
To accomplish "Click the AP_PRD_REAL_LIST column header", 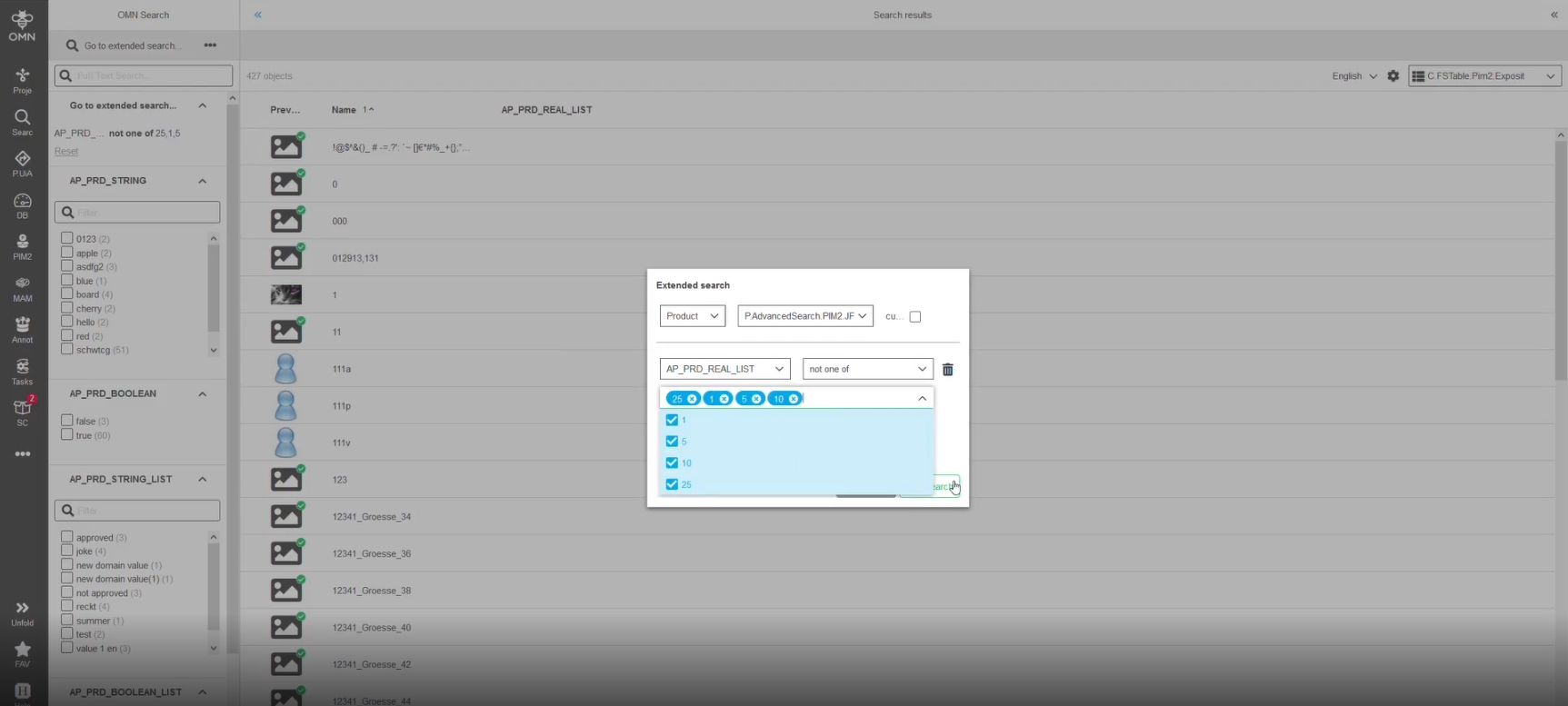I will (546, 110).
